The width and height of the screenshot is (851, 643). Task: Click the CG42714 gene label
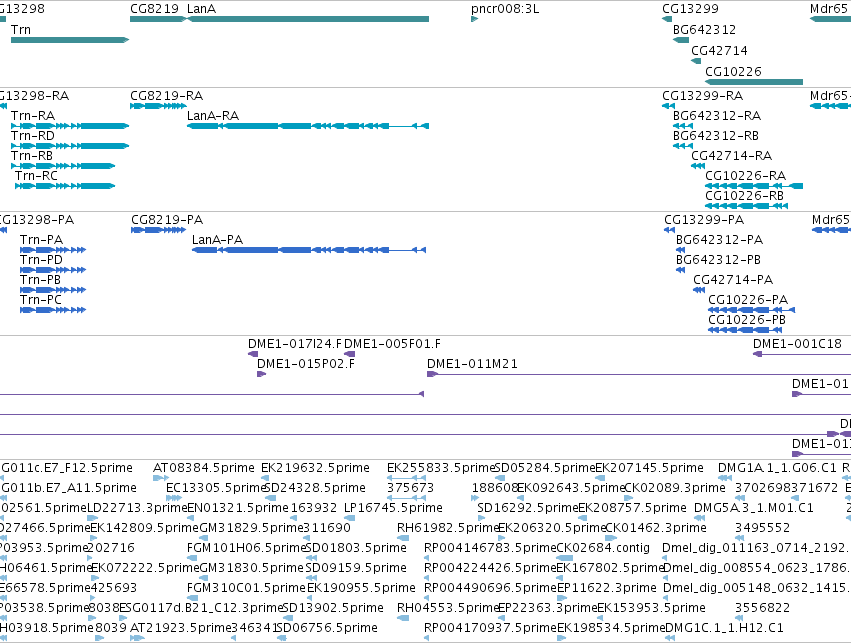(x=719, y=51)
